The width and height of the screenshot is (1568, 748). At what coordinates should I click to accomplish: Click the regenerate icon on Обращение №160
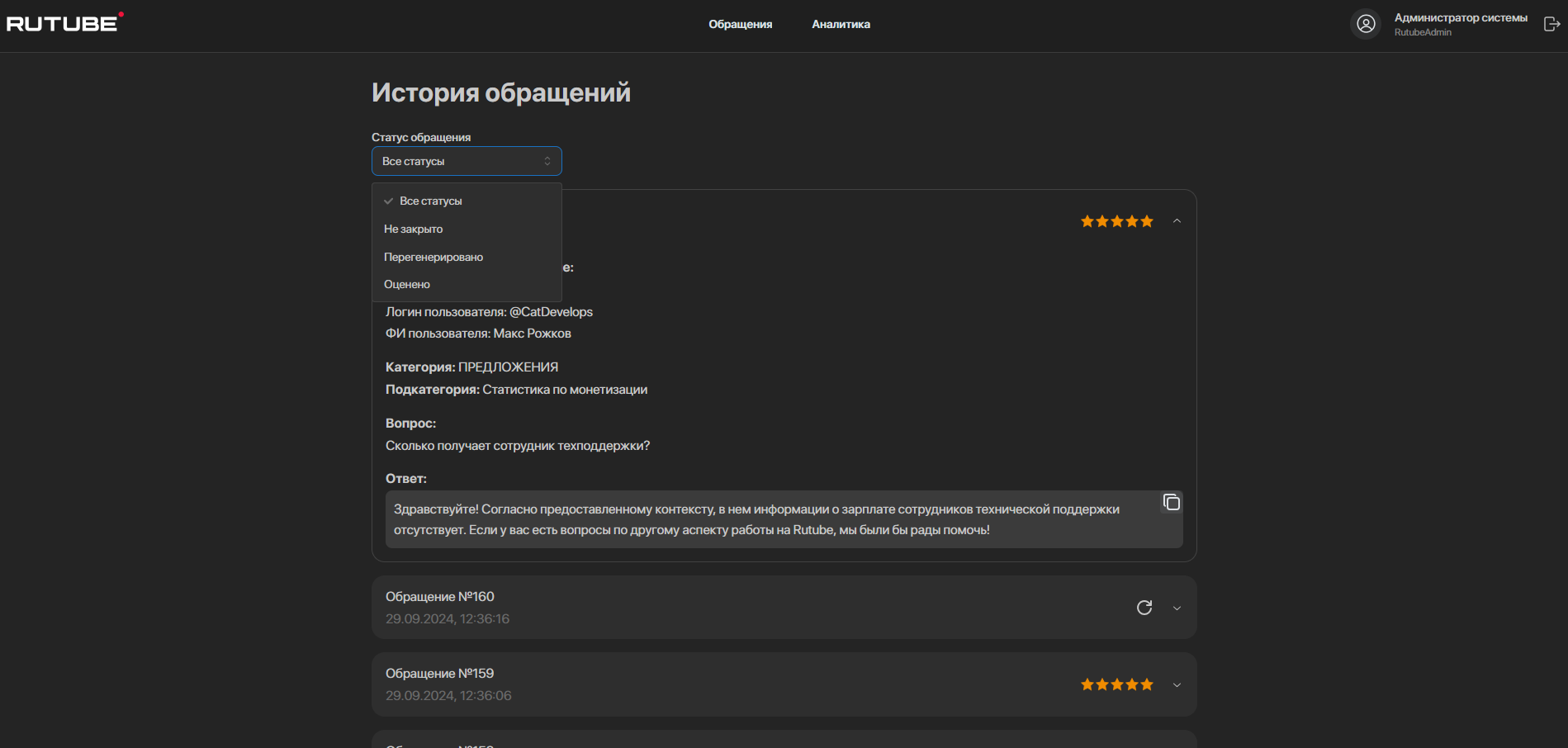pyautogui.click(x=1144, y=608)
